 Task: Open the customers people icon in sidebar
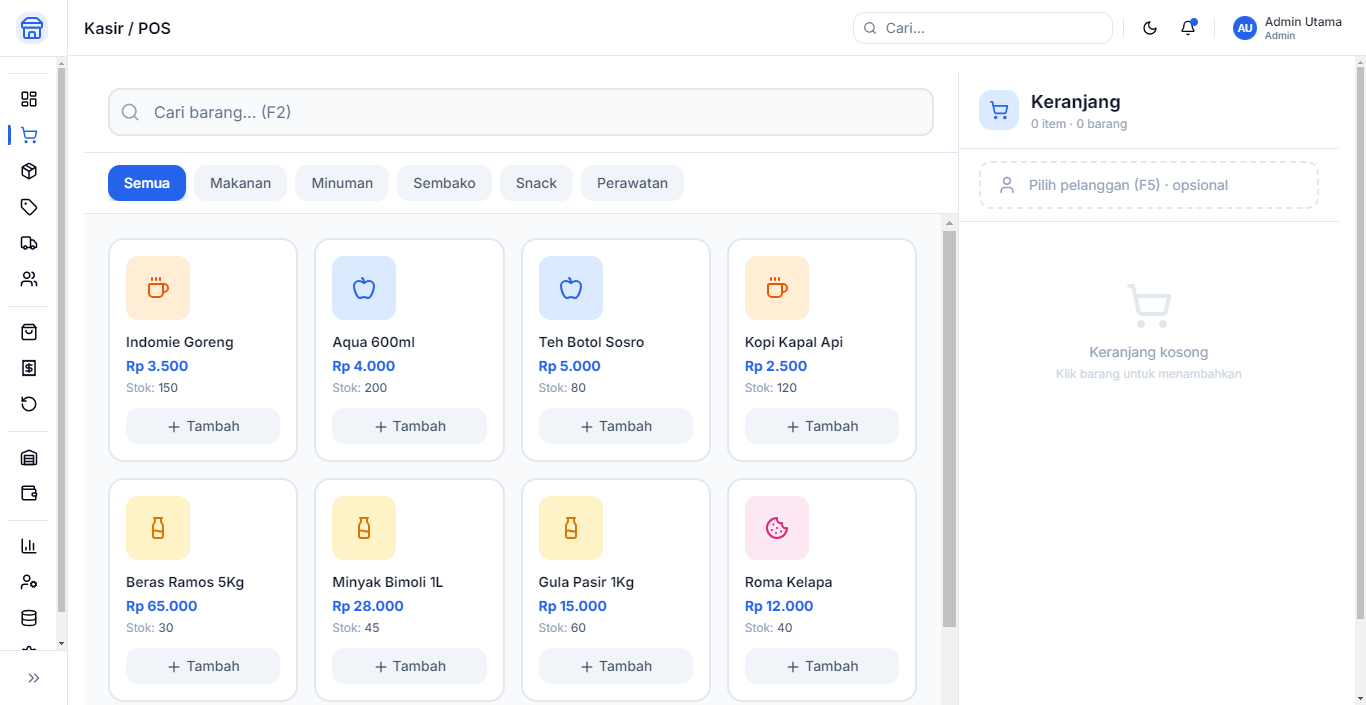[29, 279]
